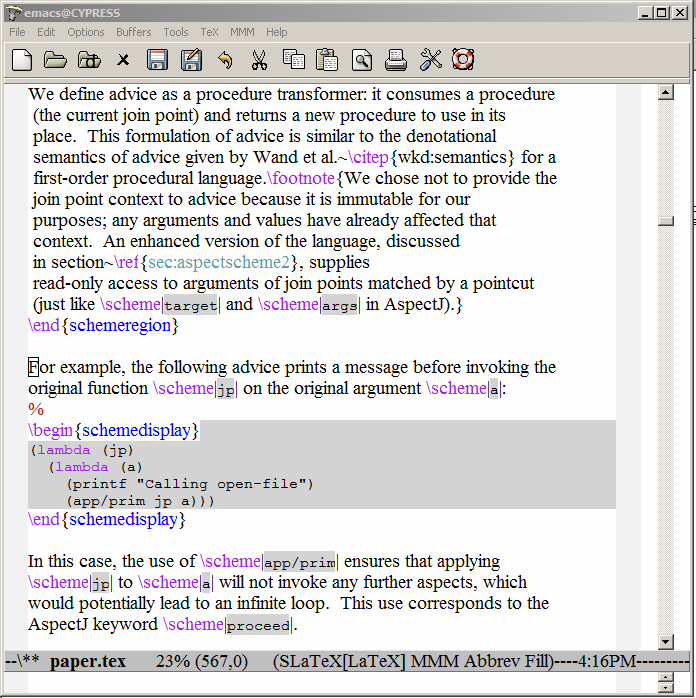Image resolution: width=696 pixels, height=698 pixels.
Task: Open preferences via the tools icon
Action: (x=430, y=60)
